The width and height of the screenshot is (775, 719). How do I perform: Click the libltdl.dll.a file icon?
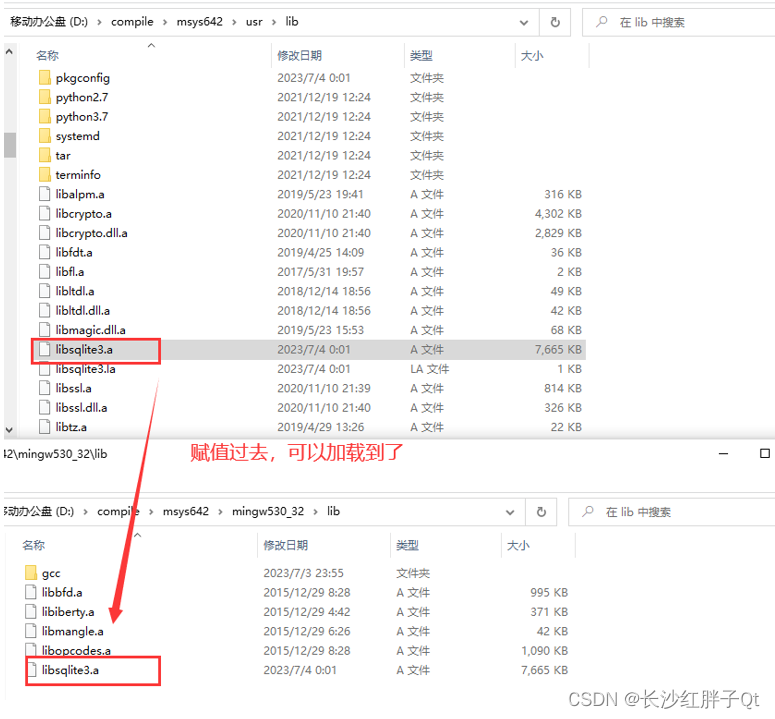click(44, 310)
